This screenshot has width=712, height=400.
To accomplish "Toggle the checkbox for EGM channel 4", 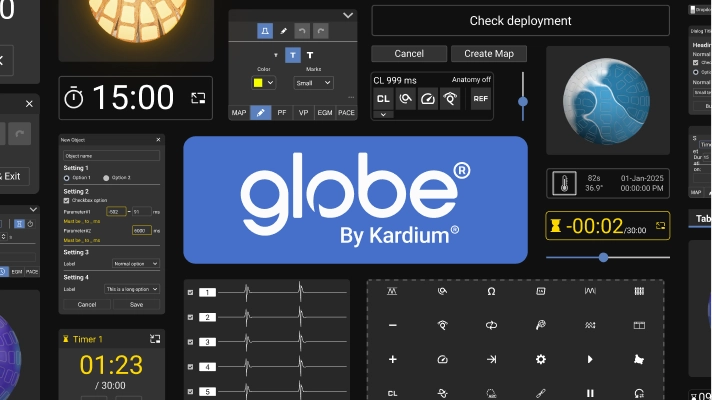I will click(190, 366).
